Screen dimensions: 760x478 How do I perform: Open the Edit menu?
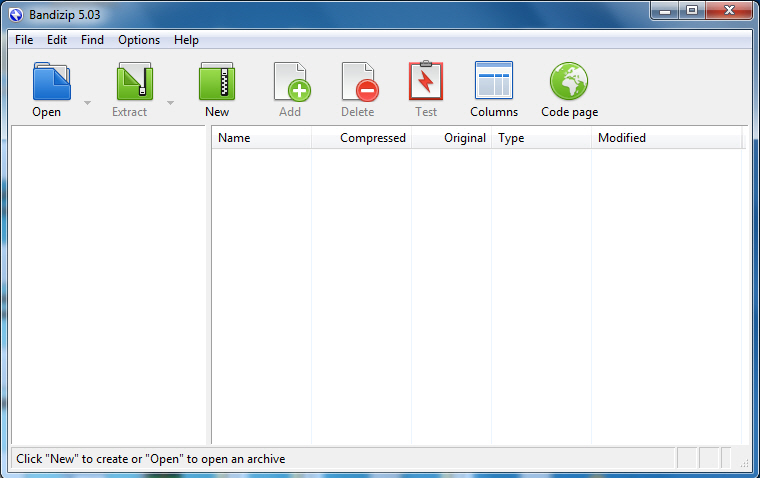(57, 40)
